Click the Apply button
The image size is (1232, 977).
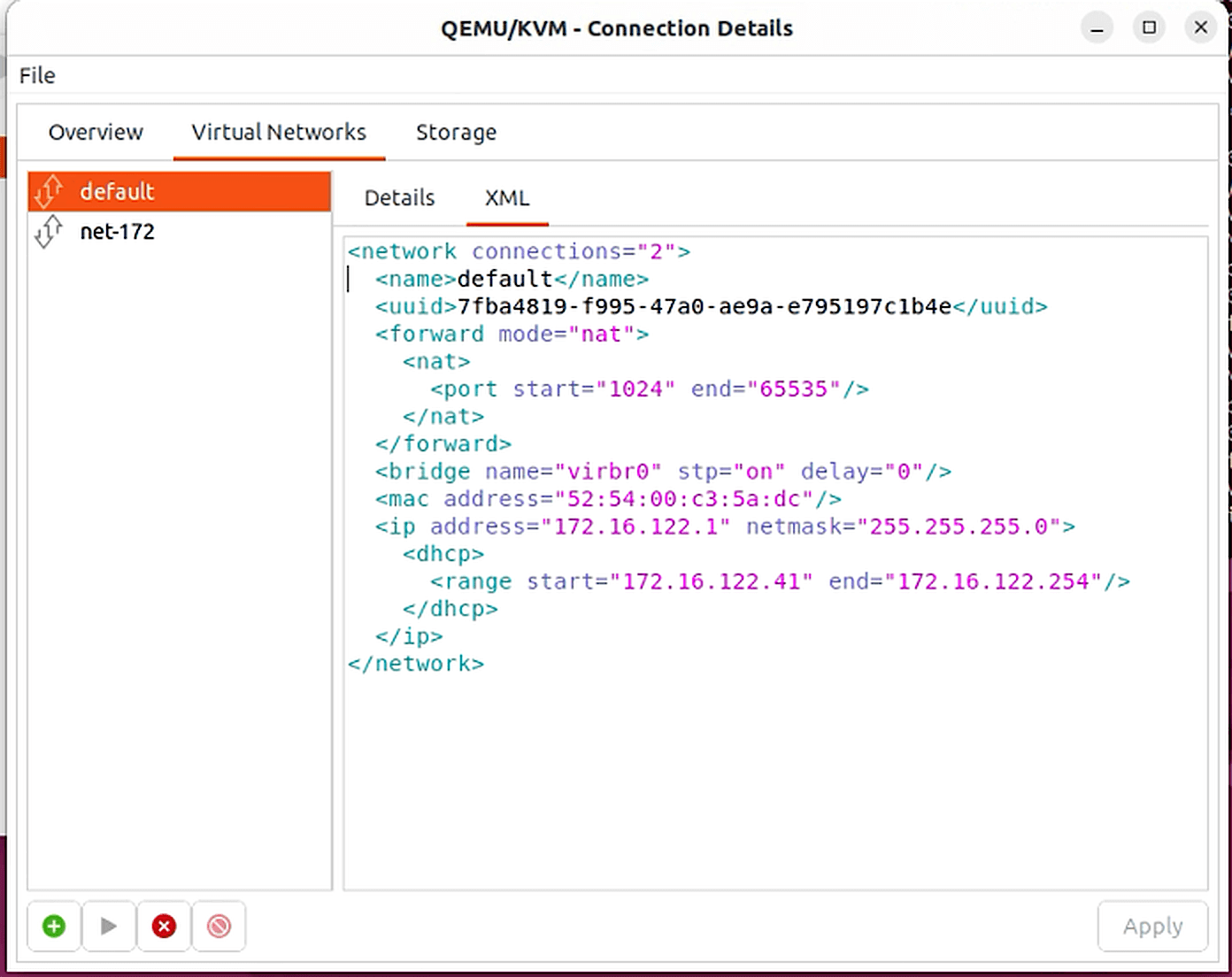click(x=1152, y=927)
